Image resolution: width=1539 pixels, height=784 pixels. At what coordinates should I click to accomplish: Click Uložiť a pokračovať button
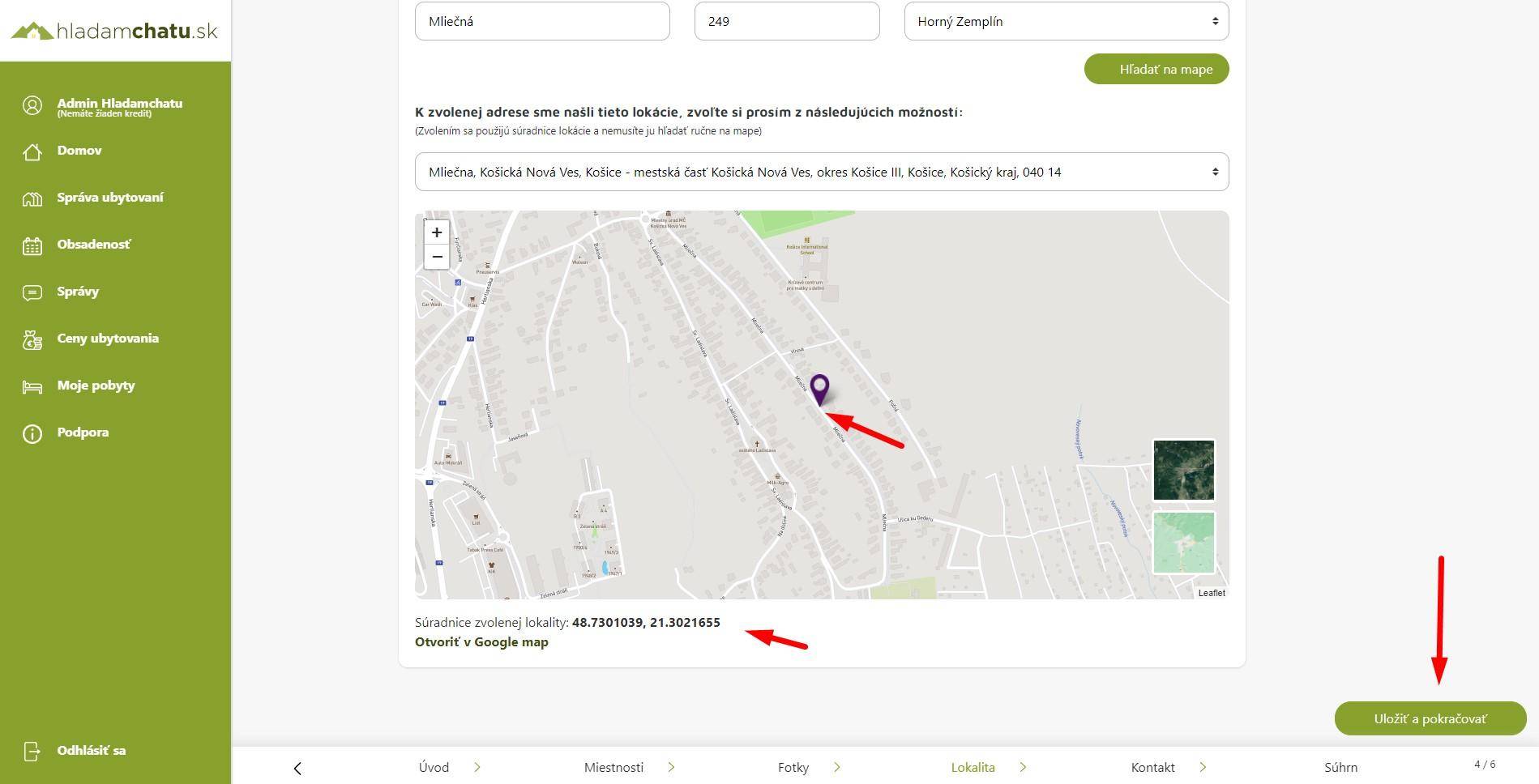coord(1430,718)
